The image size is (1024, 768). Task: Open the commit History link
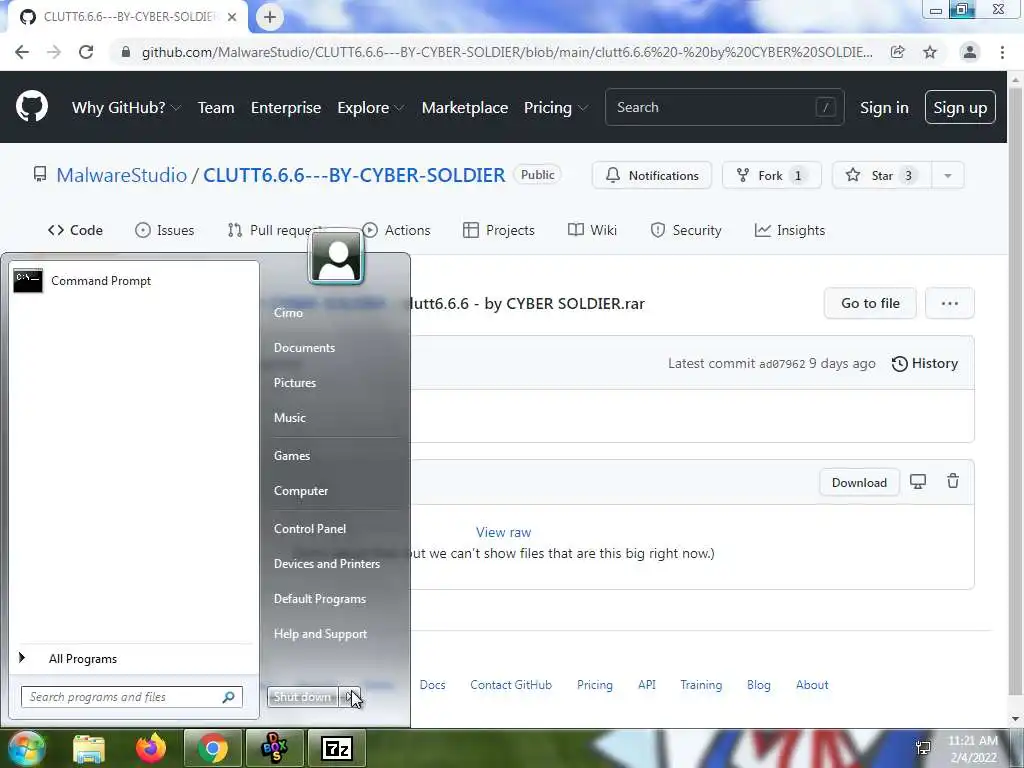pos(925,363)
